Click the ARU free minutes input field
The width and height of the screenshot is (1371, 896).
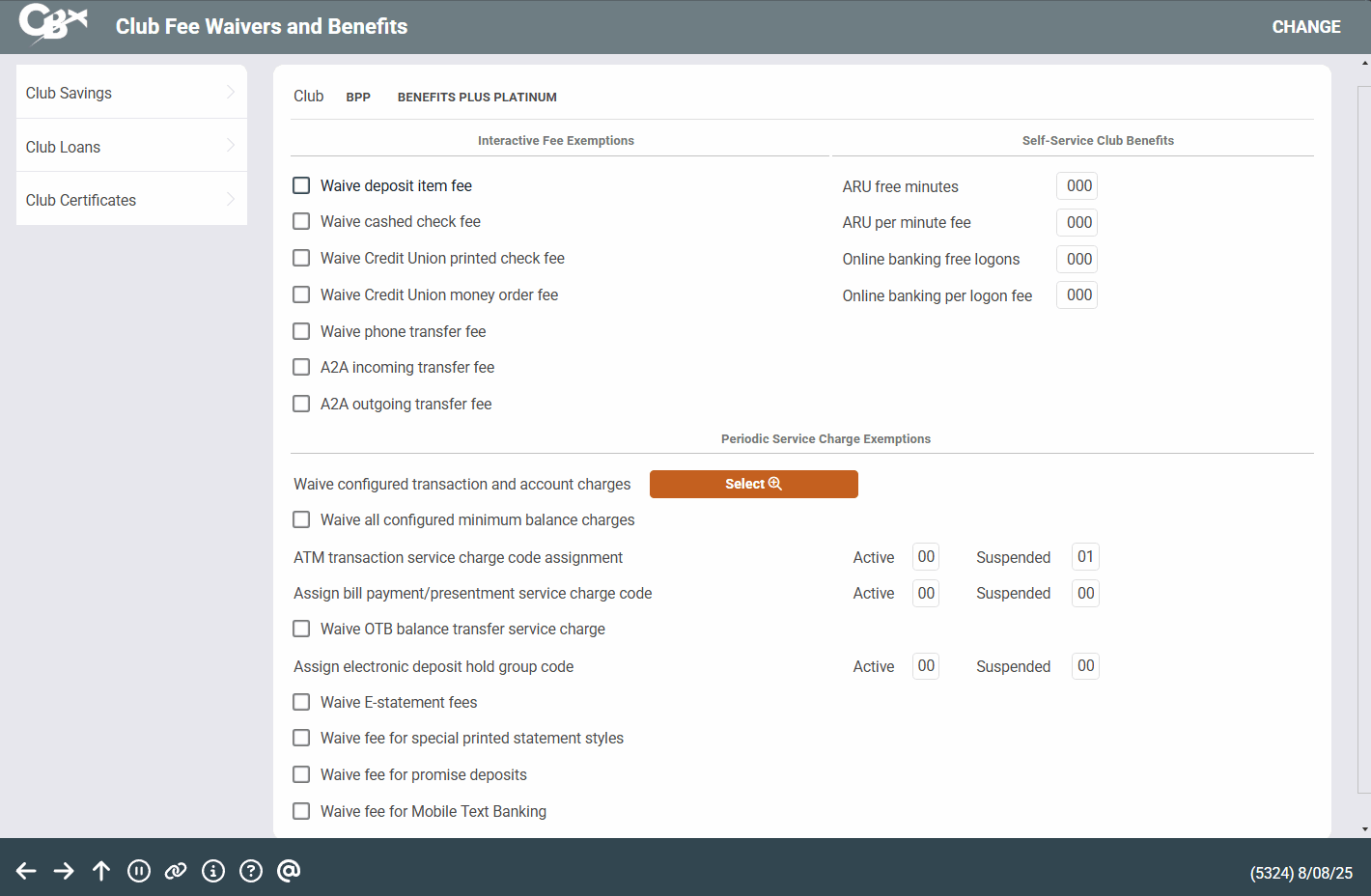coord(1077,186)
